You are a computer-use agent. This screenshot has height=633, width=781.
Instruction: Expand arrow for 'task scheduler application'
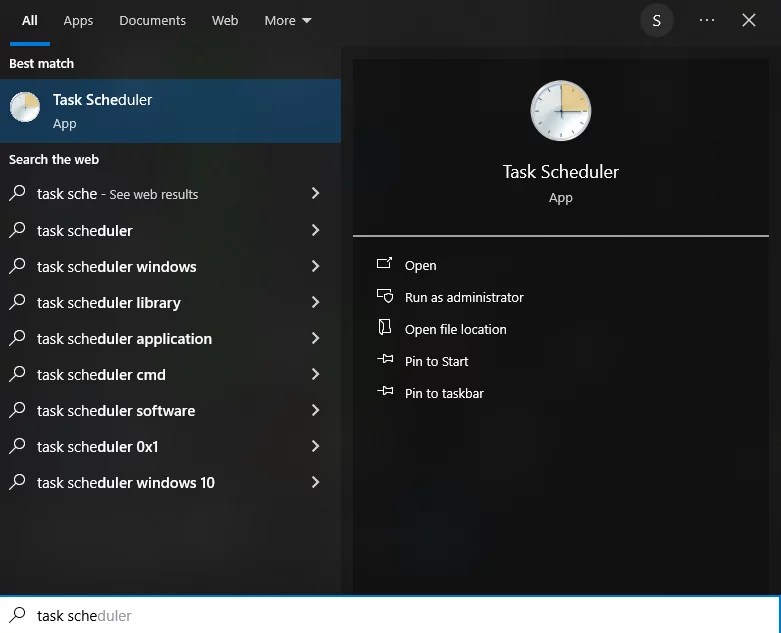coord(315,338)
